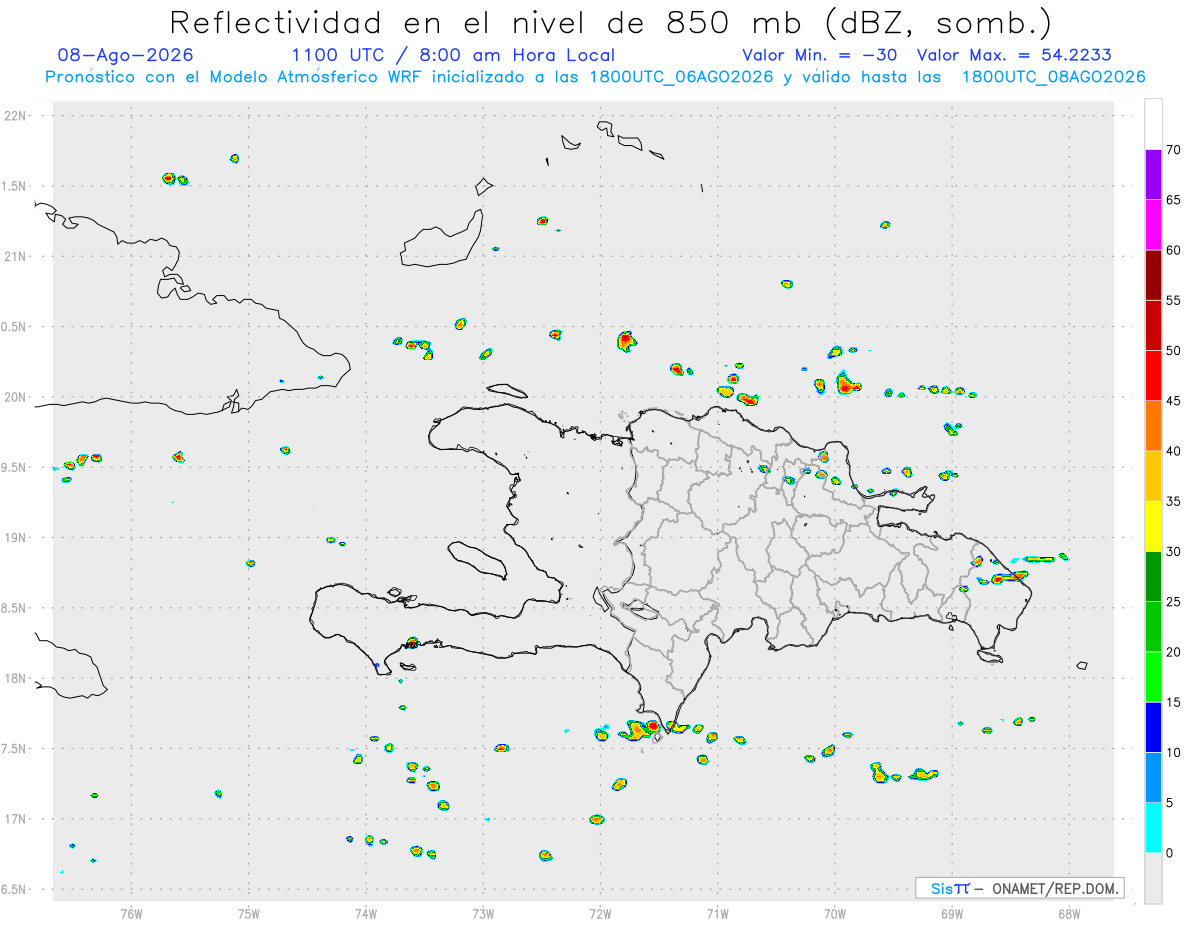Image resolution: width=1200 pixels, height=927 pixels.
Task: Select the magenta 60-65 dBZ swatch
Action: coord(1153,224)
